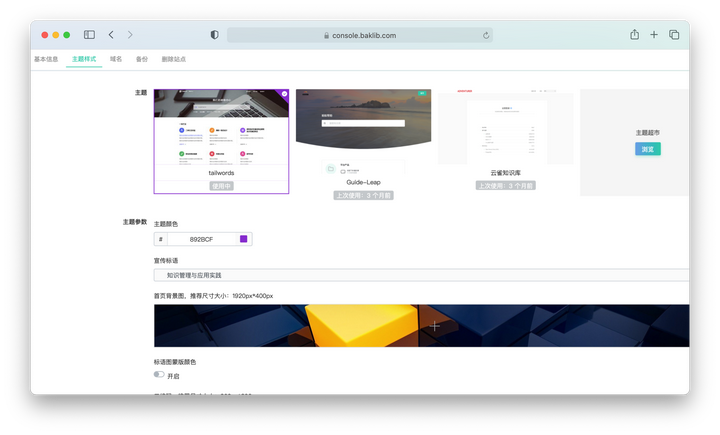Click the Guide-Leap last-used badge
The height and width of the screenshot is (435, 720).
(363, 195)
